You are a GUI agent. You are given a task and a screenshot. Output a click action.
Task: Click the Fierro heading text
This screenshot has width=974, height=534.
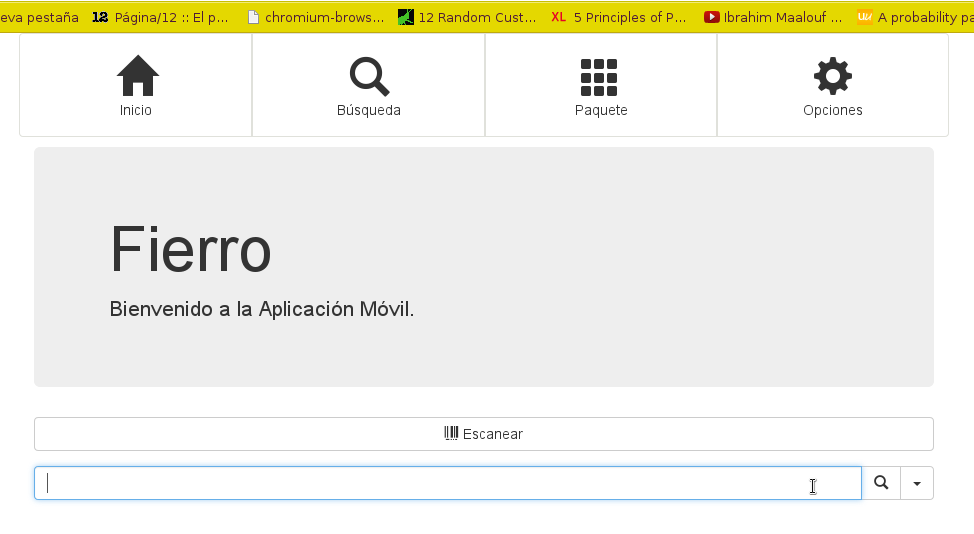pos(191,250)
